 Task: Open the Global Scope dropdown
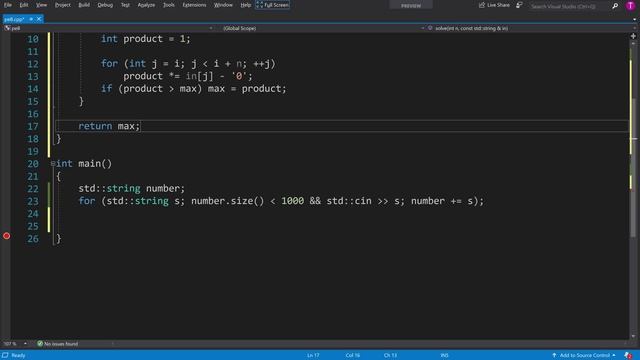pyautogui.click(x=321, y=28)
